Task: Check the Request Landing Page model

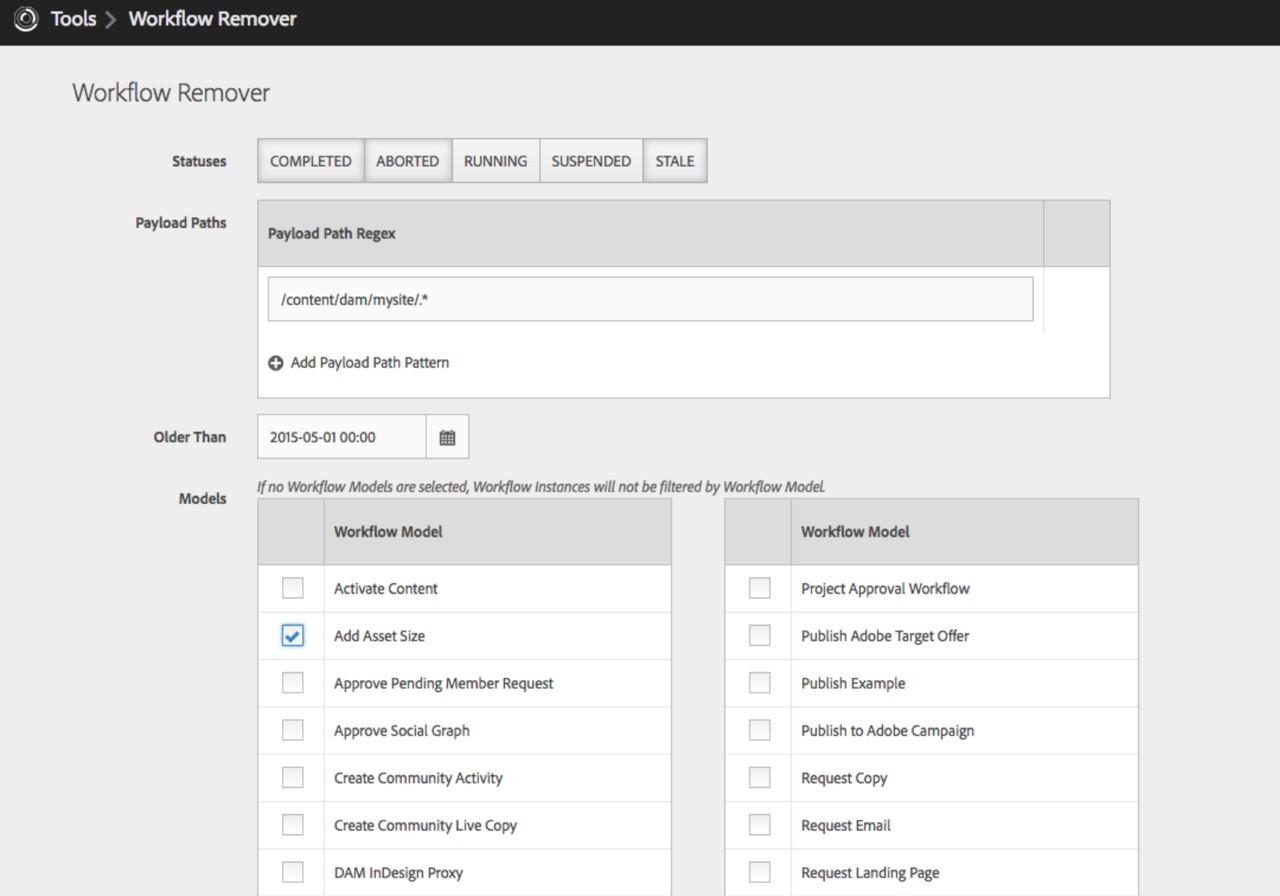Action: tap(760, 872)
